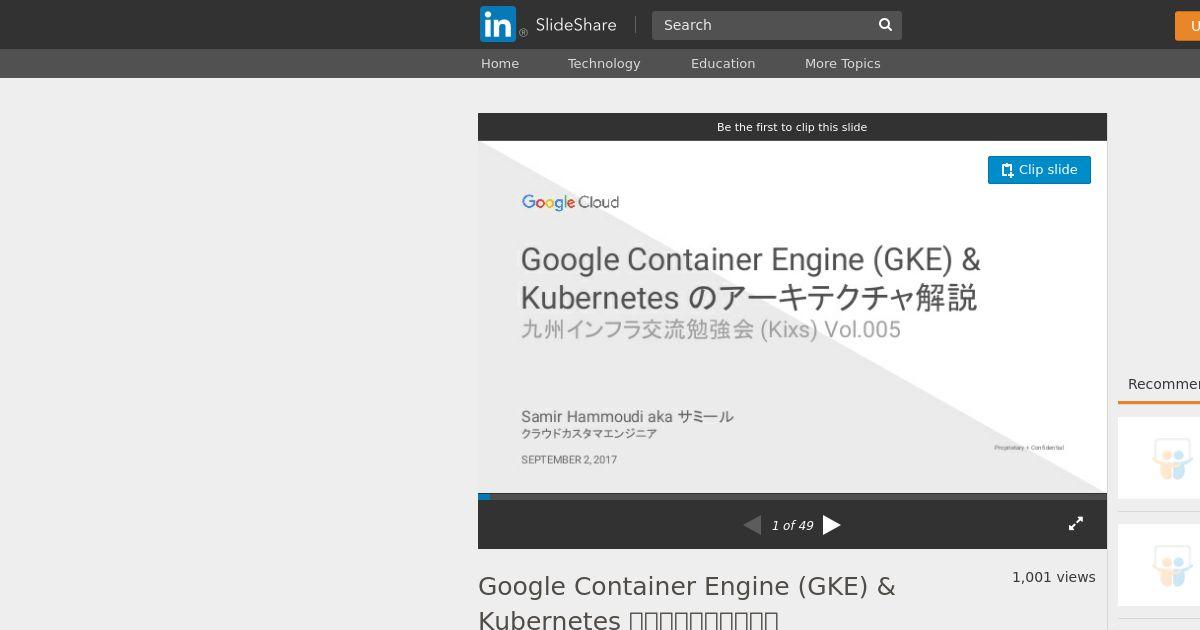Click the Clip slide button
The width and height of the screenshot is (1200, 630).
tap(1039, 170)
